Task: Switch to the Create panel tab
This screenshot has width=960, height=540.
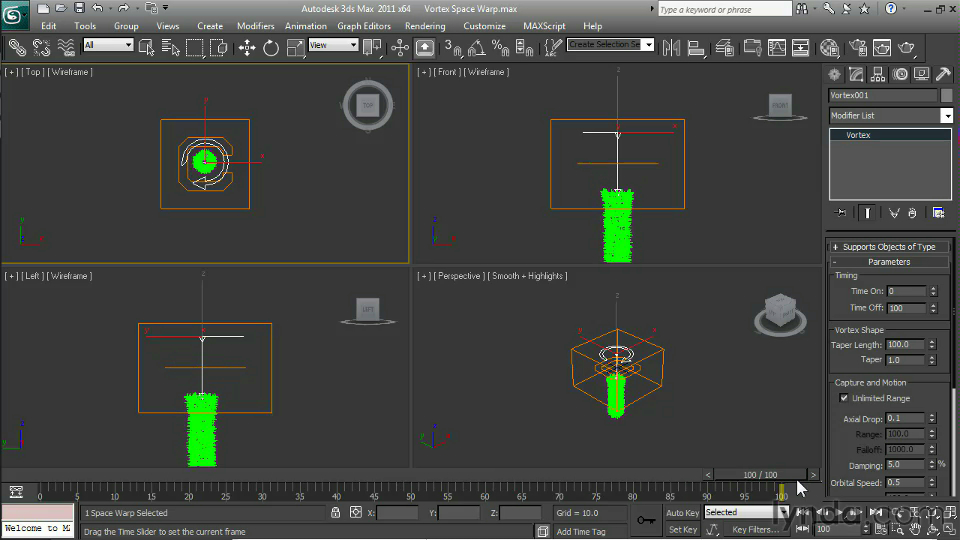Action: tap(834, 74)
